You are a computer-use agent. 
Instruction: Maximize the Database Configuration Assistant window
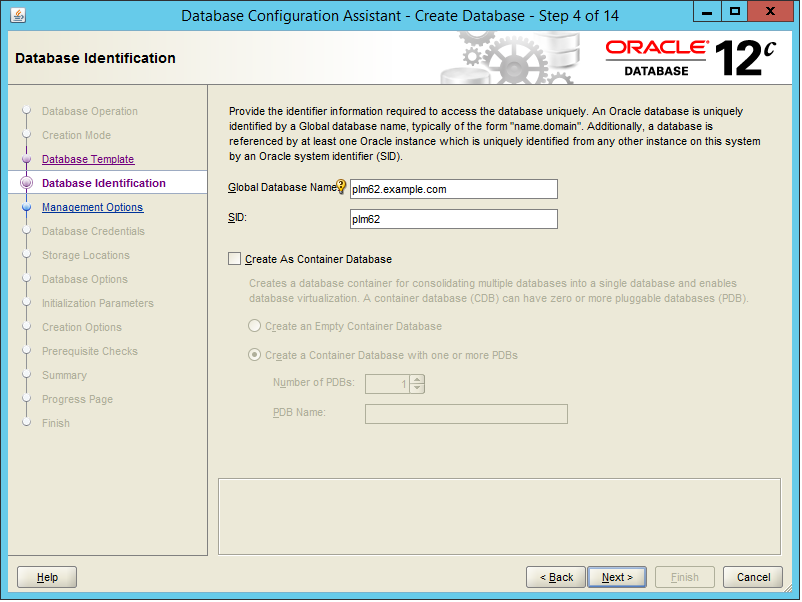[x=734, y=11]
